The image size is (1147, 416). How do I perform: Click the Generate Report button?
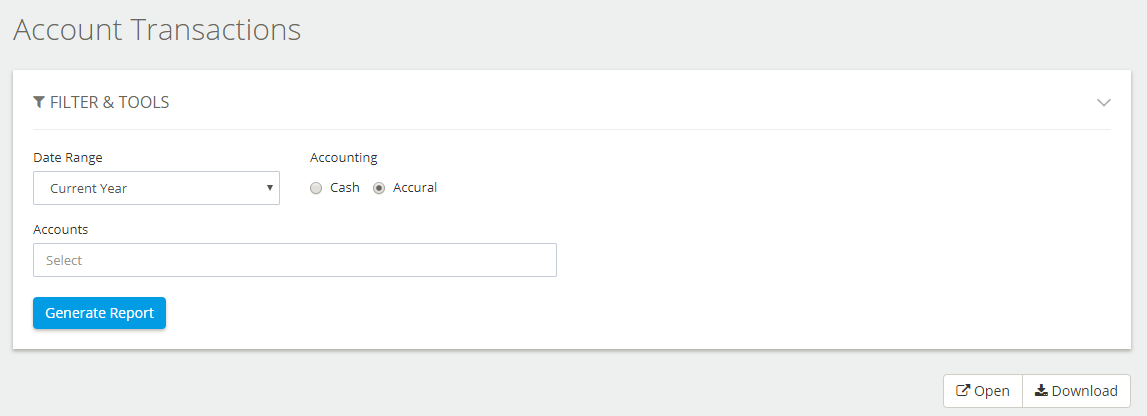pyautogui.click(x=99, y=313)
